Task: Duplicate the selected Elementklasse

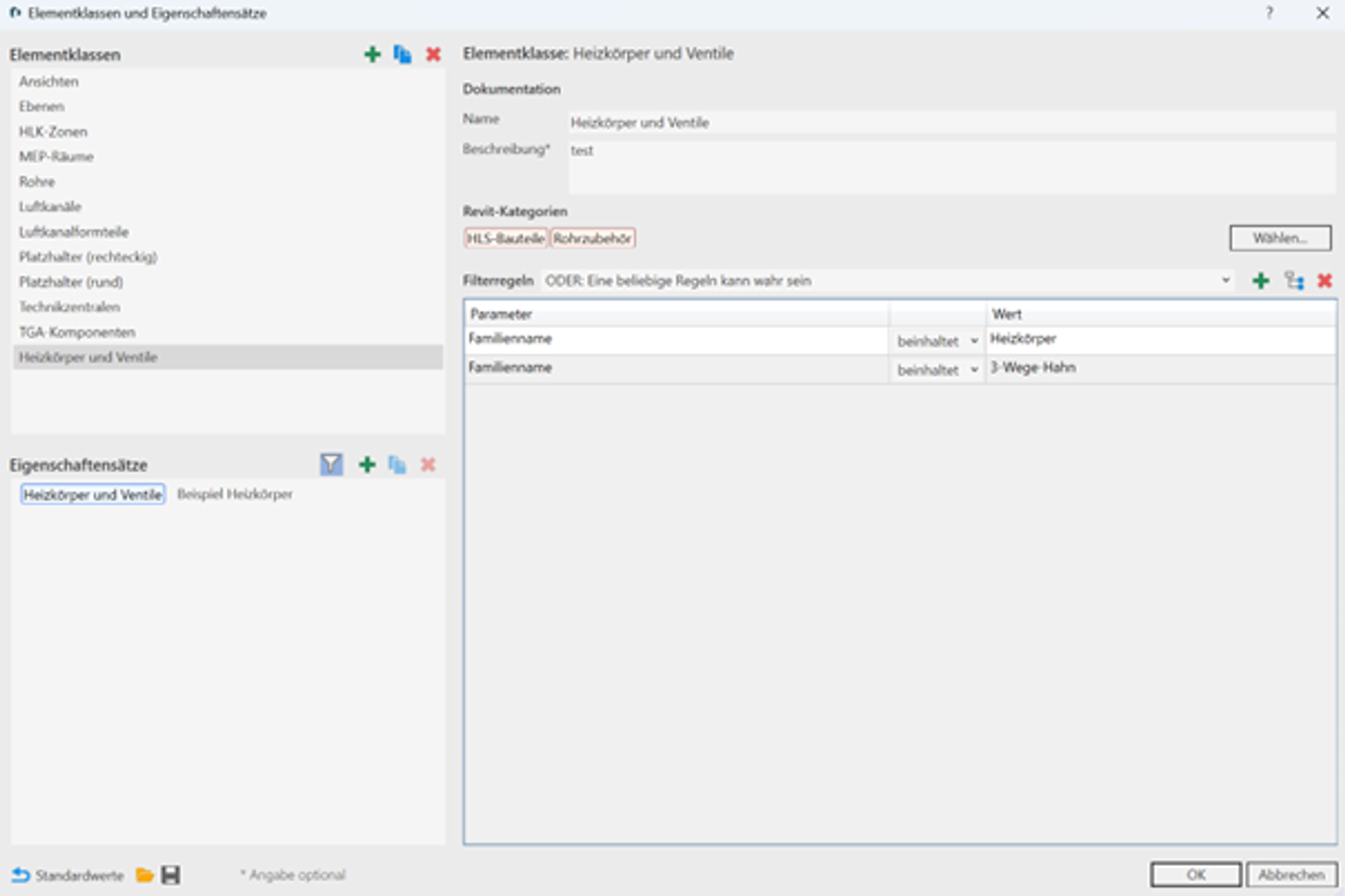Action: (402, 54)
